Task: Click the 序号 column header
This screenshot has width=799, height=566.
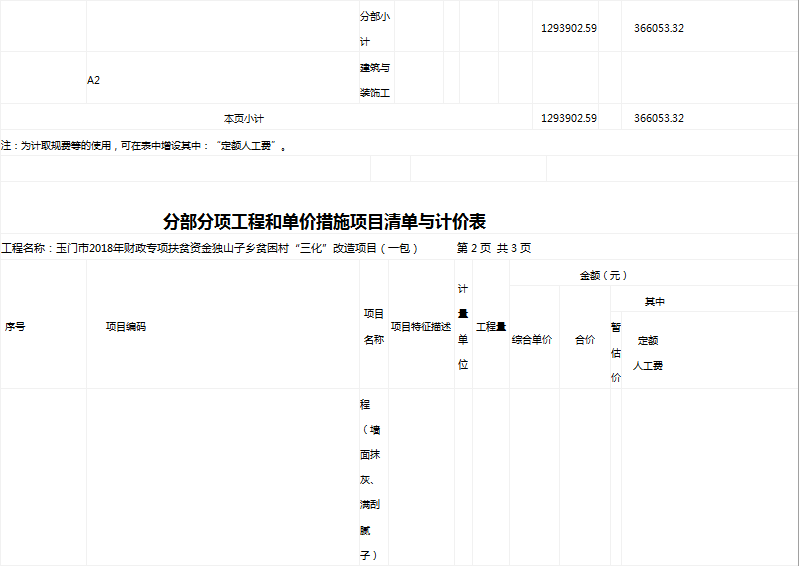Action: point(15,326)
